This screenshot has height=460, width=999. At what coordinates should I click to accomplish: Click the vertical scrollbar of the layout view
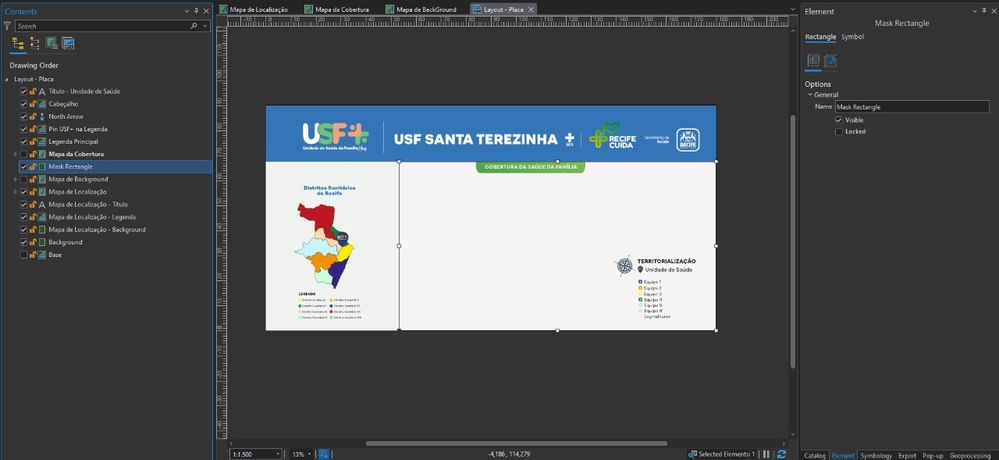coord(793,241)
